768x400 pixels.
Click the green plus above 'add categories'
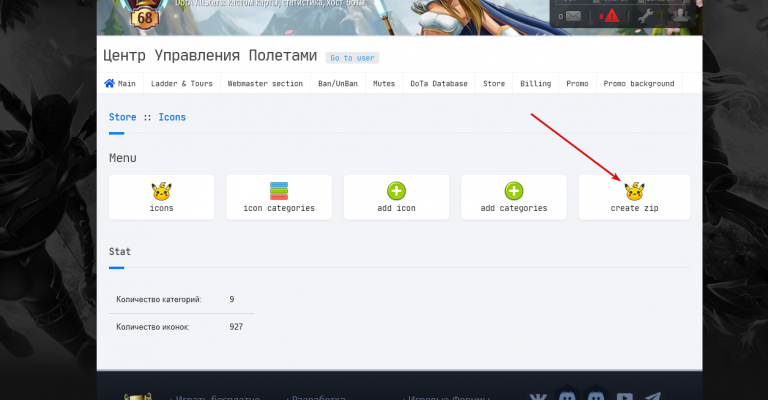[514, 191]
